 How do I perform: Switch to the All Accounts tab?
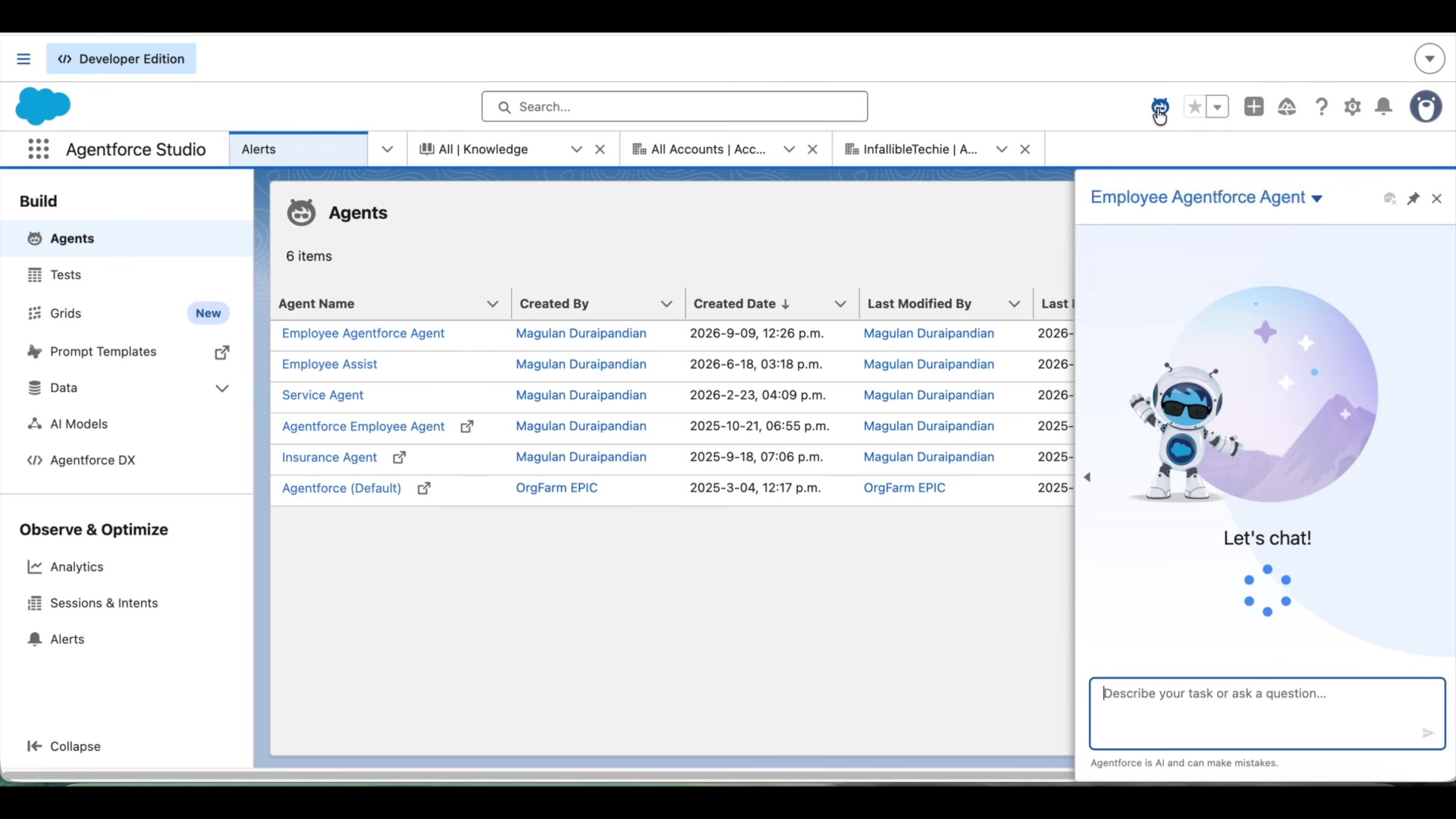coord(699,149)
